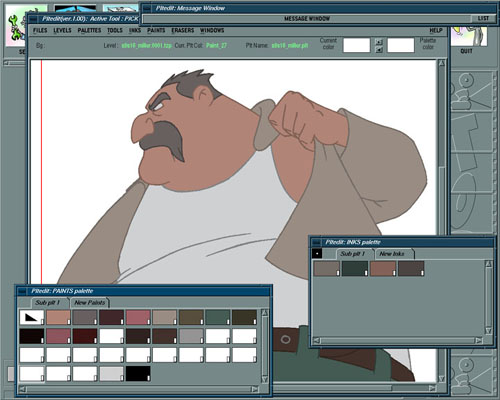Pick the dusty rose swatch in the second paint row
Image resolution: width=500 pixels, height=400 pixels.
click(58, 336)
